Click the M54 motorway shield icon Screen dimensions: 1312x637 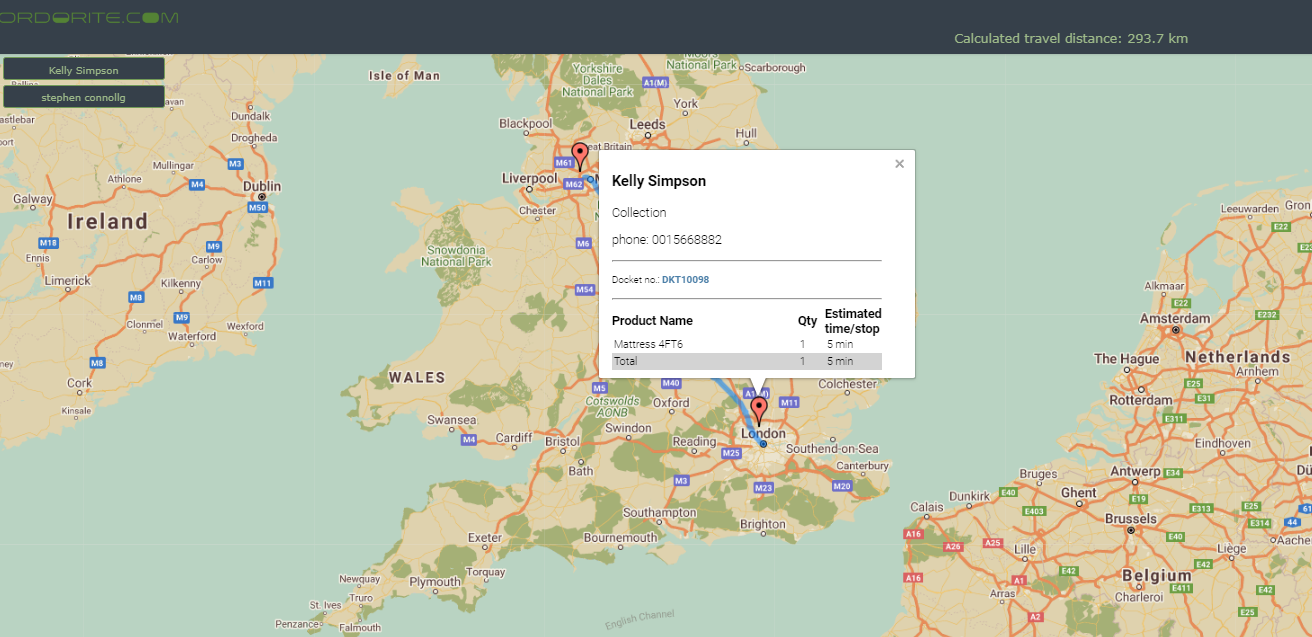(x=585, y=290)
